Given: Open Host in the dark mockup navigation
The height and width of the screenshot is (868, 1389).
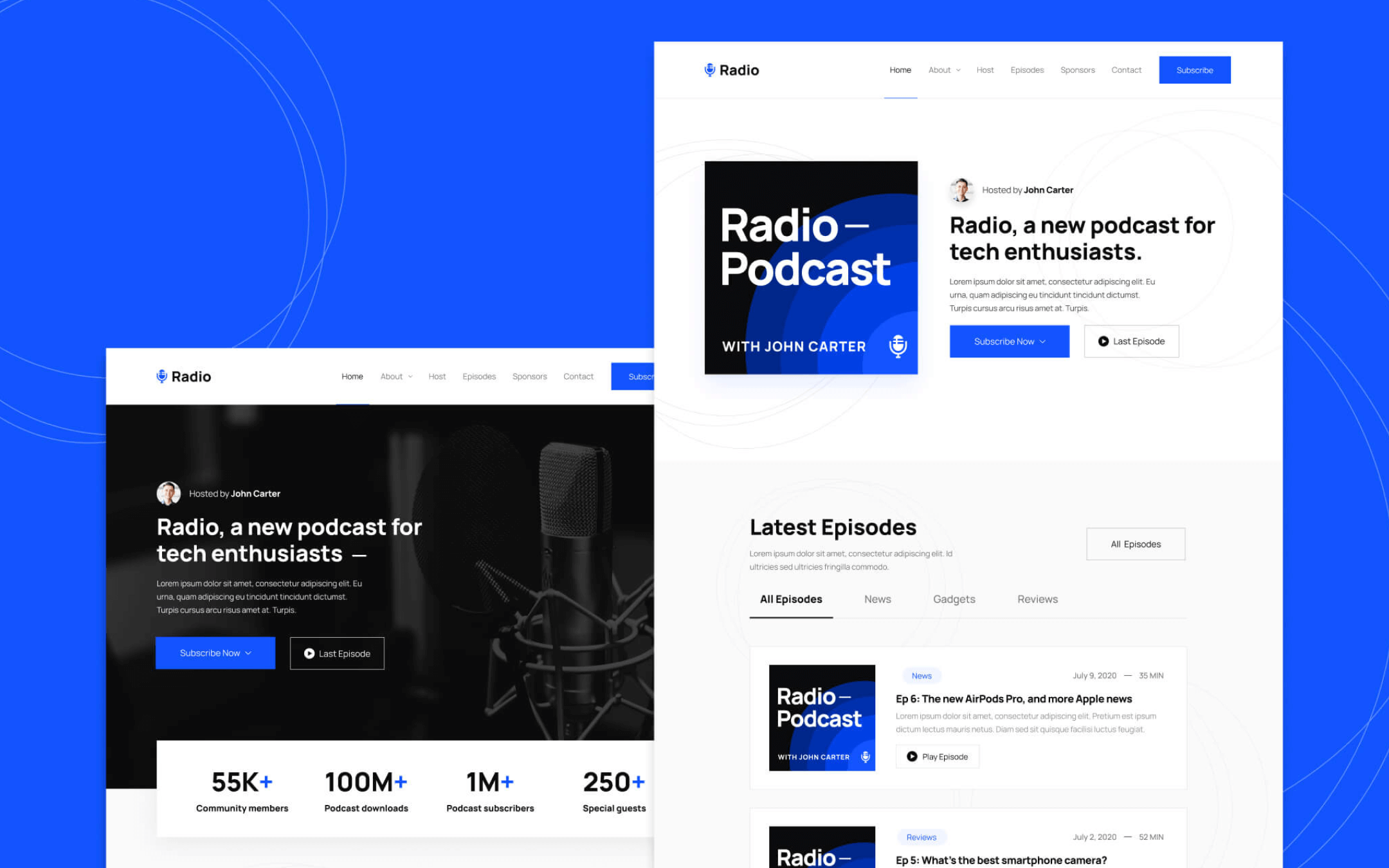Looking at the screenshot, I should coord(437,377).
